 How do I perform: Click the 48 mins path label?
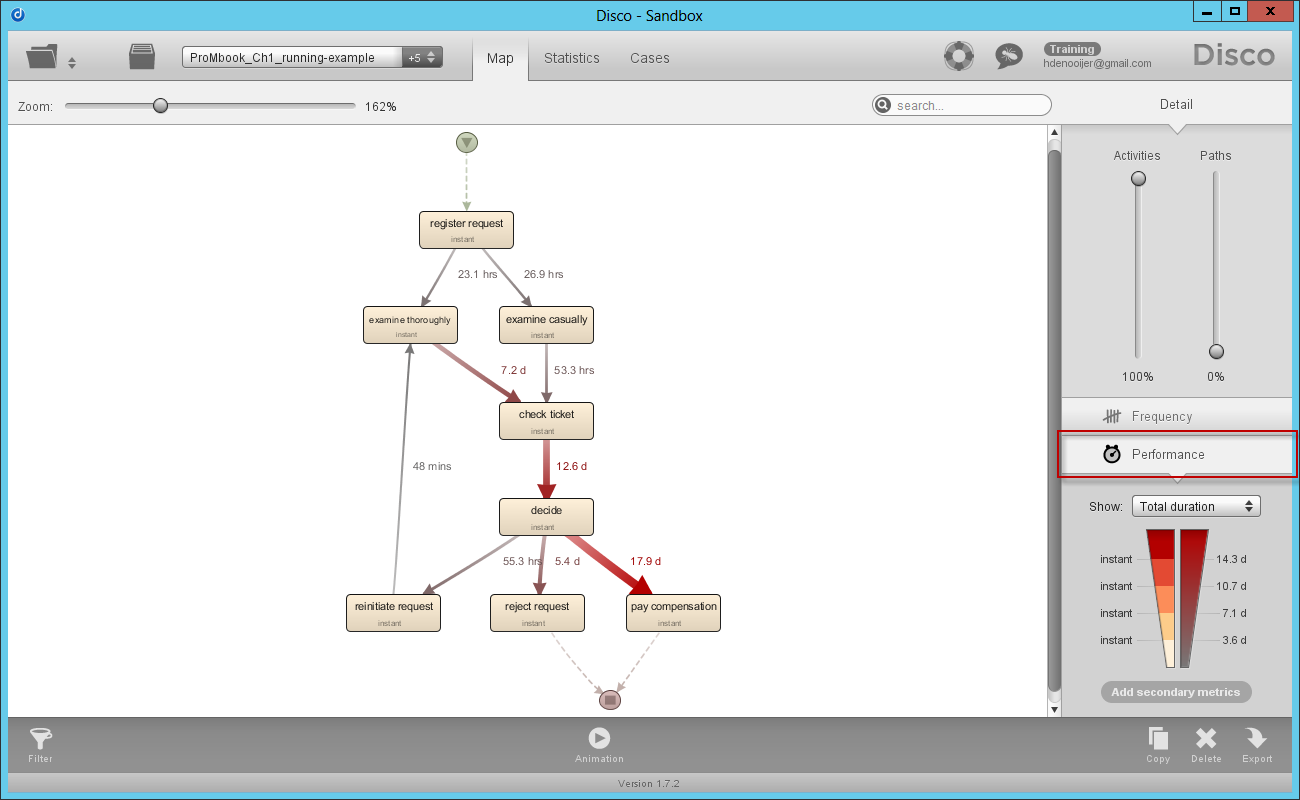tap(432, 466)
